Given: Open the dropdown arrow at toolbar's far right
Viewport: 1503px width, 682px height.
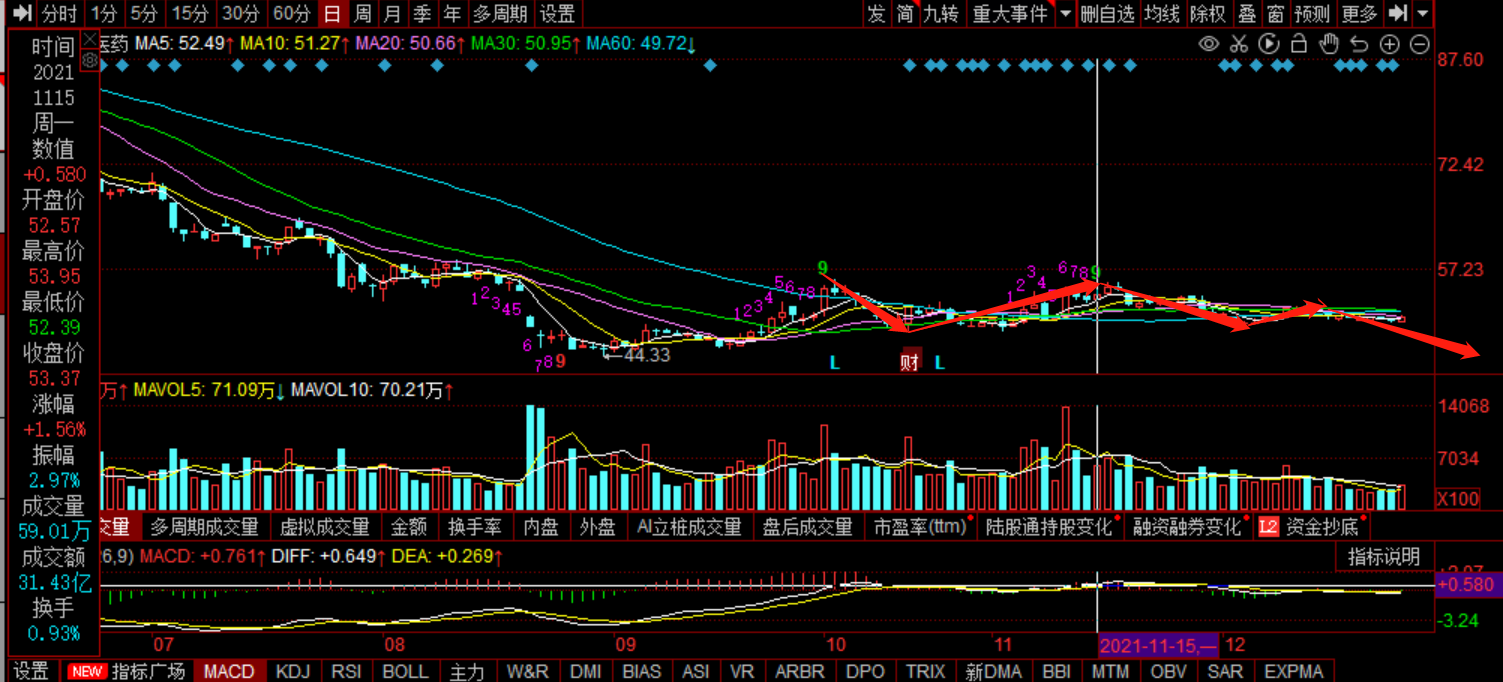Looking at the screenshot, I should [x=1423, y=14].
